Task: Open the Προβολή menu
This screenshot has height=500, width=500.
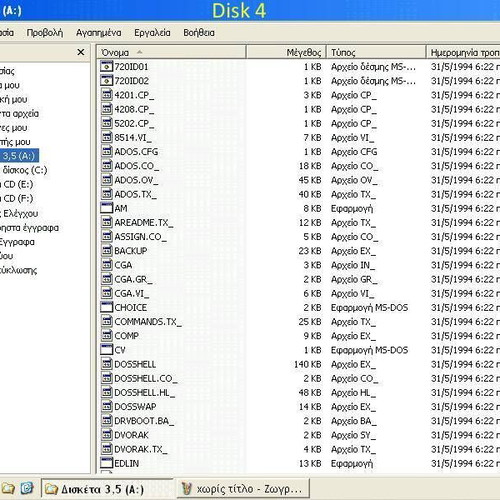Action: [x=45, y=33]
